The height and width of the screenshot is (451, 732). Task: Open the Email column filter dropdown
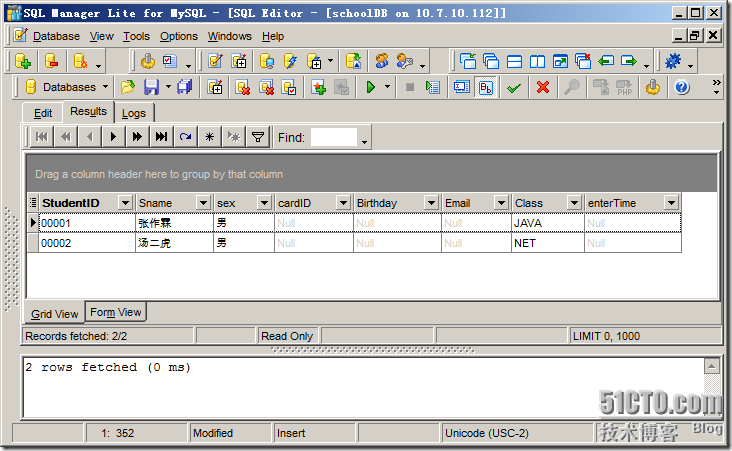pos(501,203)
